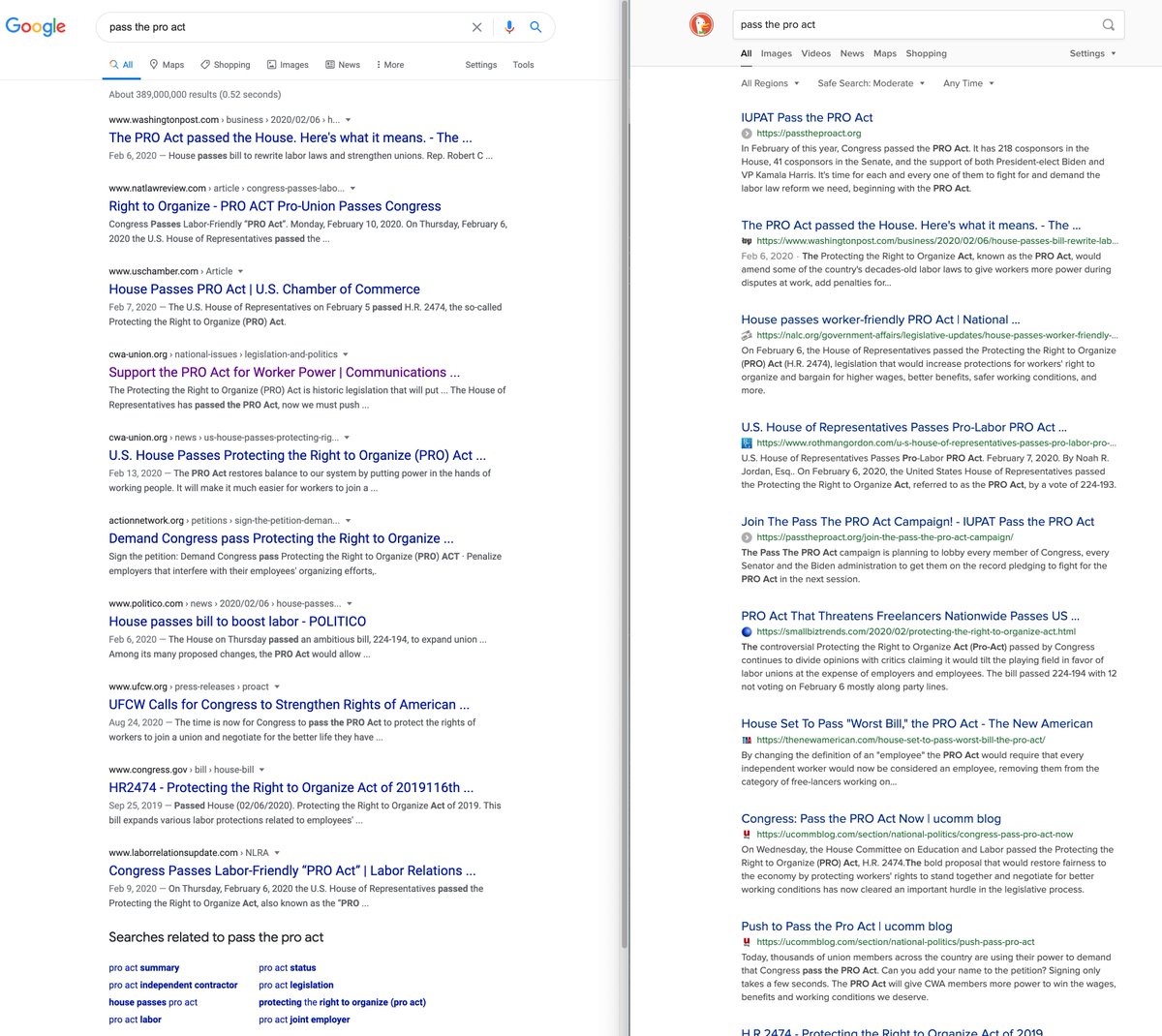Open 'House passes bill to boost labor - POLITICO'
The height and width of the screenshot is (1036, 1162).
(237, 622)
